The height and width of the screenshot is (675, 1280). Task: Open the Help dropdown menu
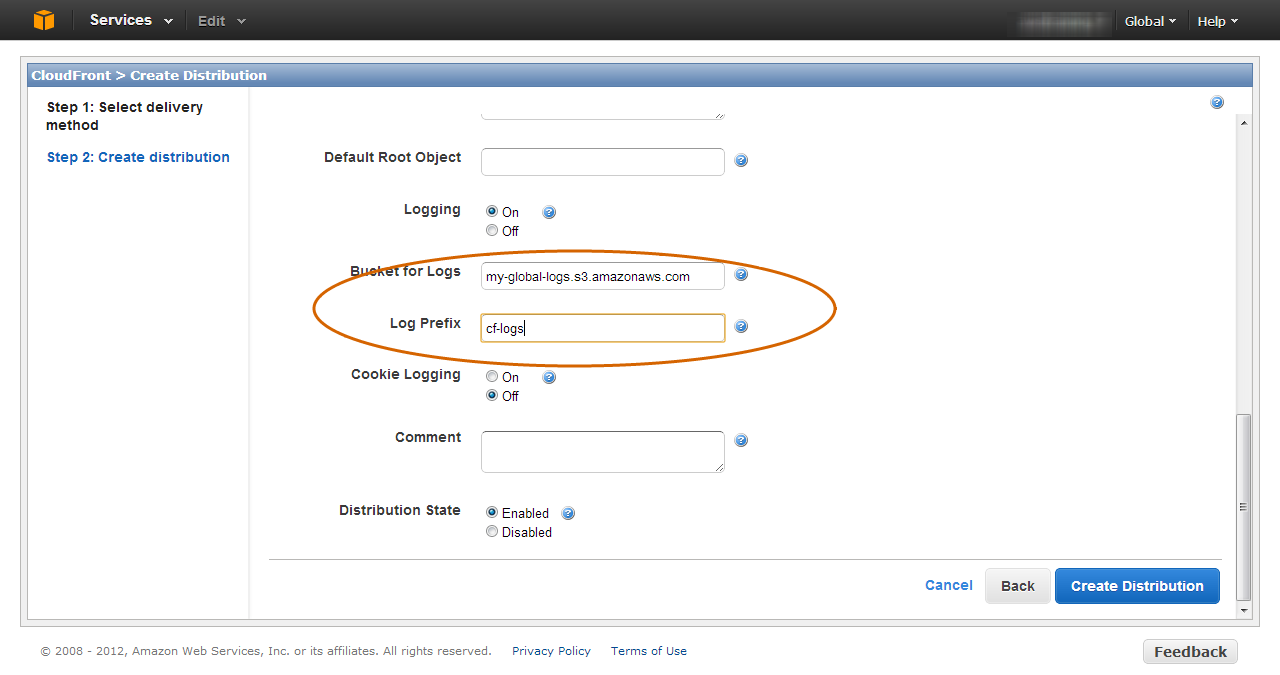(x=1218, y=21)
